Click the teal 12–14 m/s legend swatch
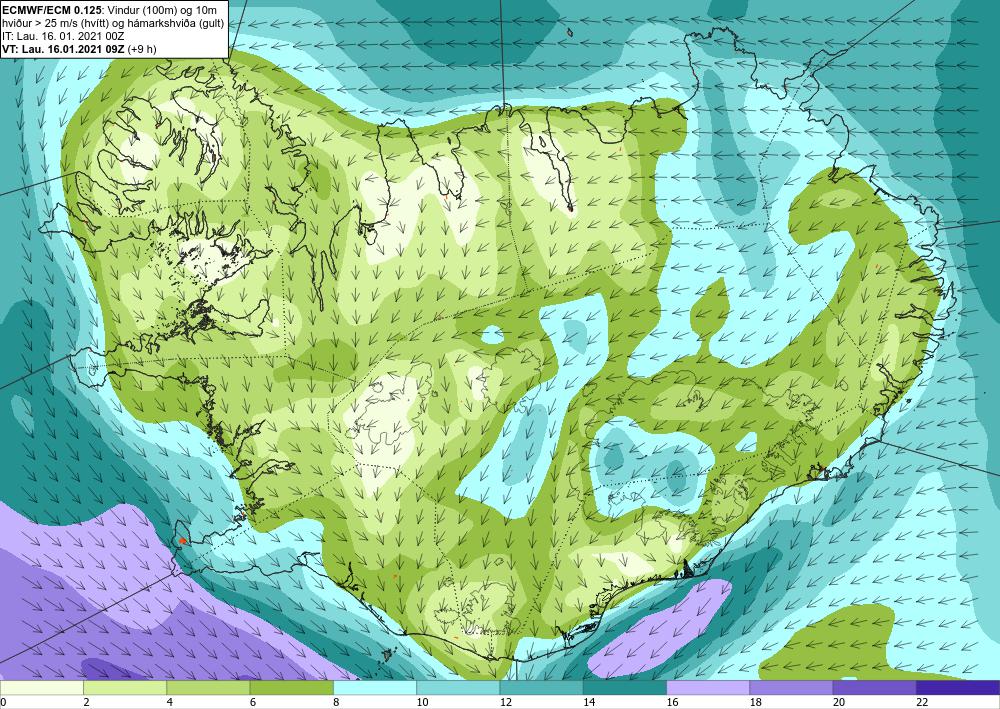The width and height of the screenshot is (1000, 709). coord(541,688)
